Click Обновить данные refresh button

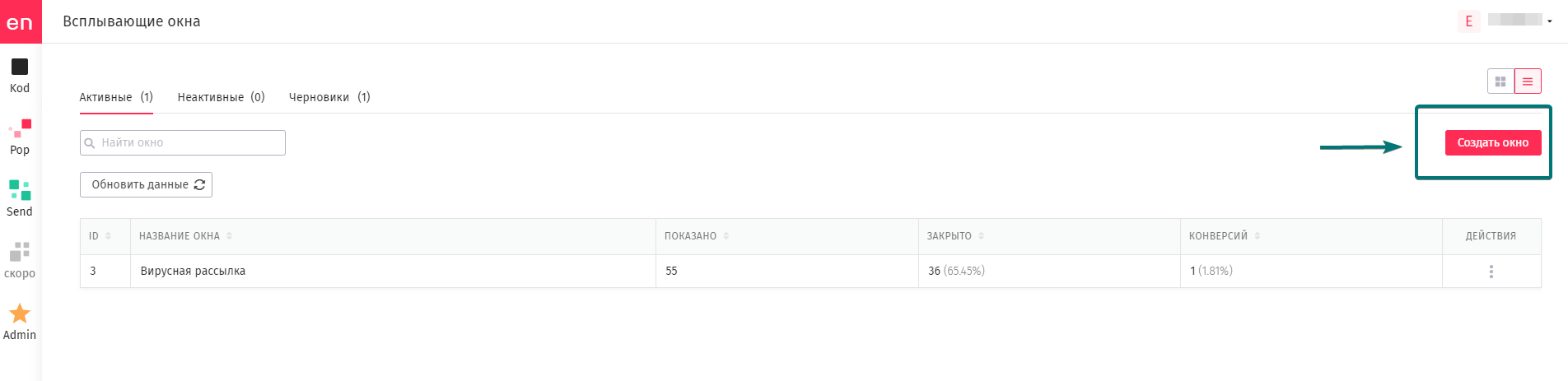click(x=146, y=184)
